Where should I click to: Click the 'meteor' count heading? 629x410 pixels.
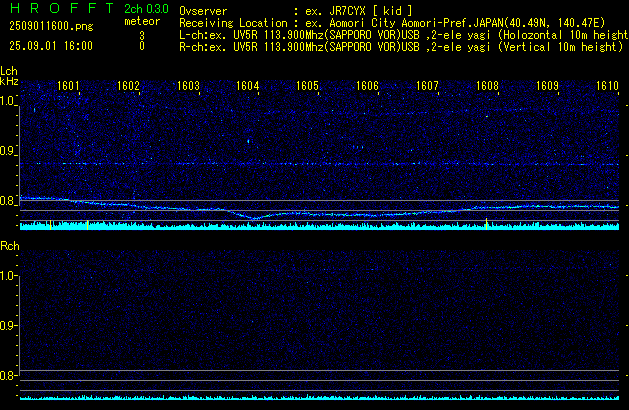(142, 21)
